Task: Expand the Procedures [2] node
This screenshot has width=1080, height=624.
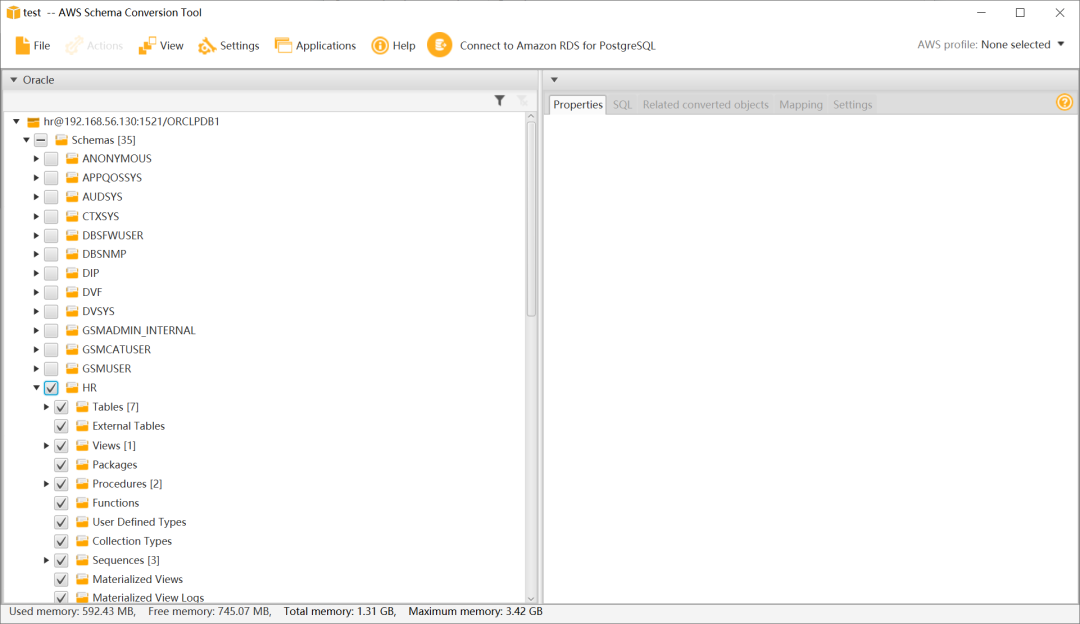Action: pos(46,483)
